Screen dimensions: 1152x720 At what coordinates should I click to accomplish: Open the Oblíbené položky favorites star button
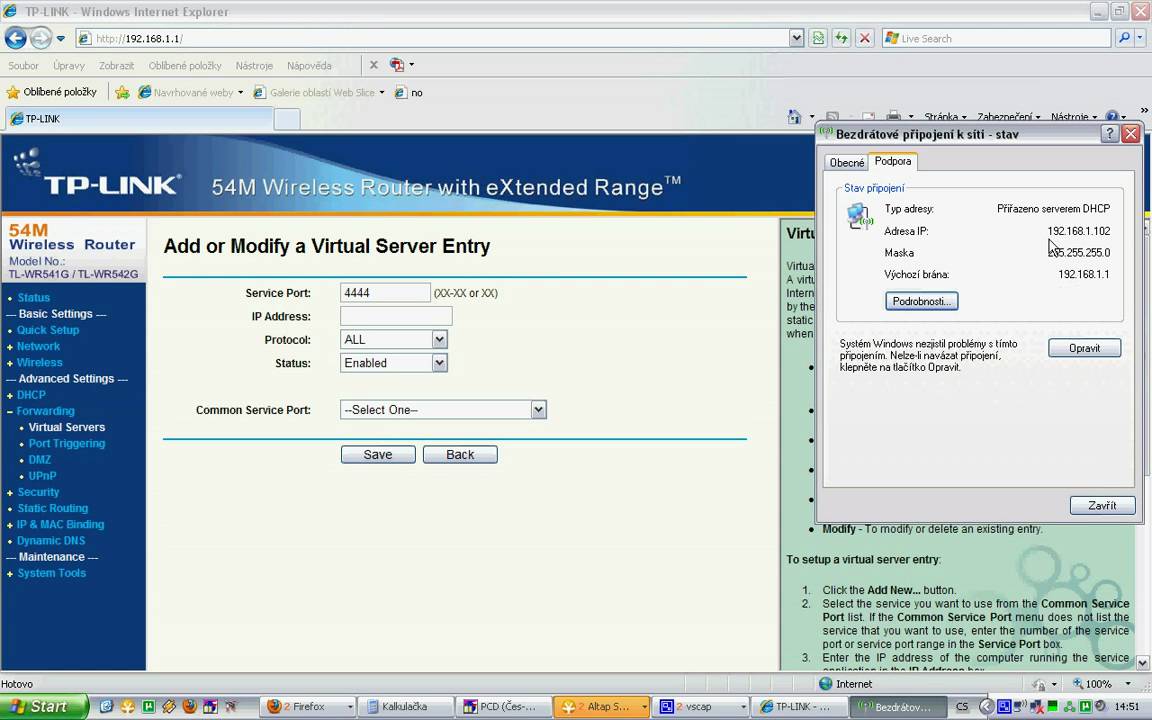pyautogui.click(x=51, y=92)
